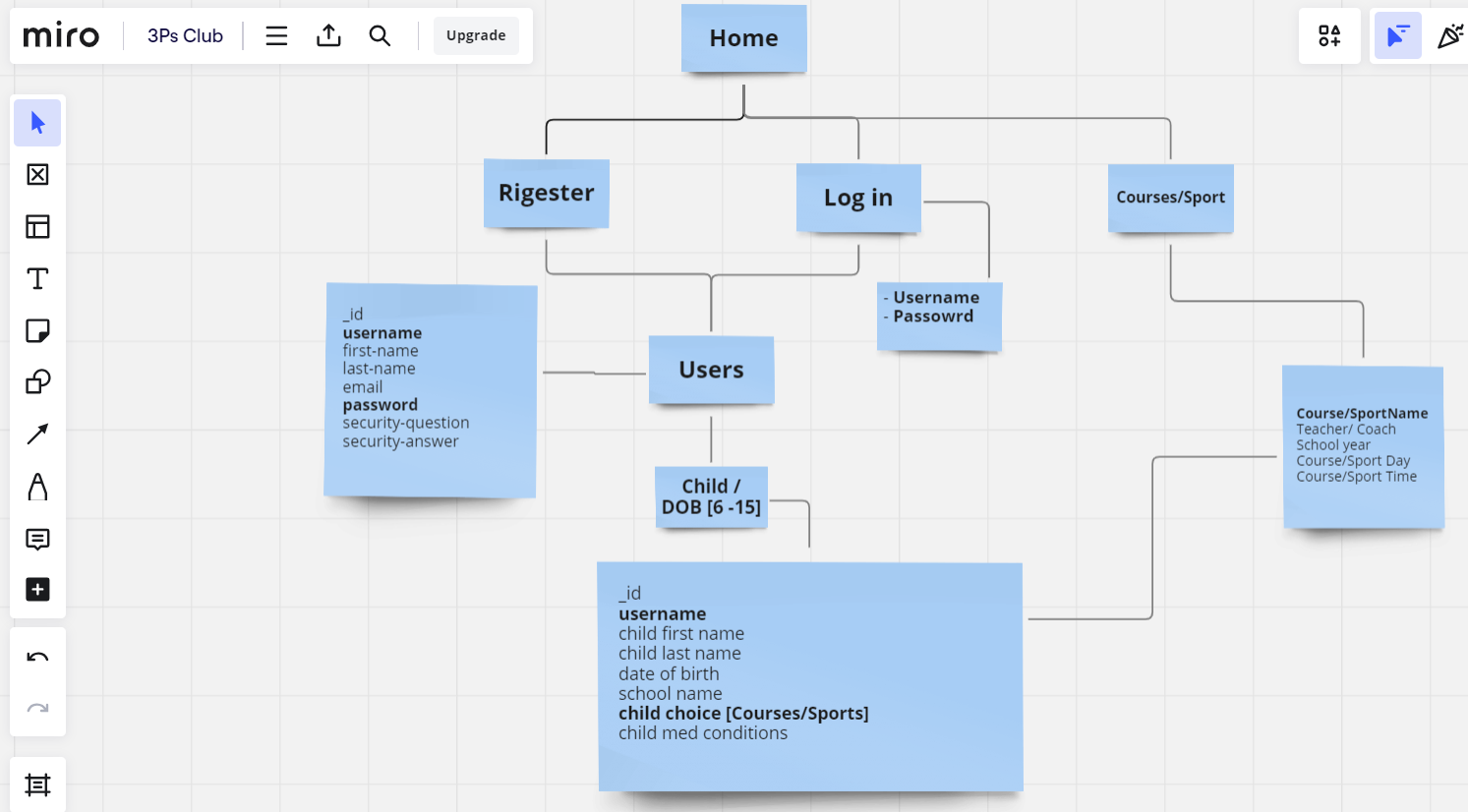Select the Text tool
Screen dimensions: 1468x812
point(37,279)
